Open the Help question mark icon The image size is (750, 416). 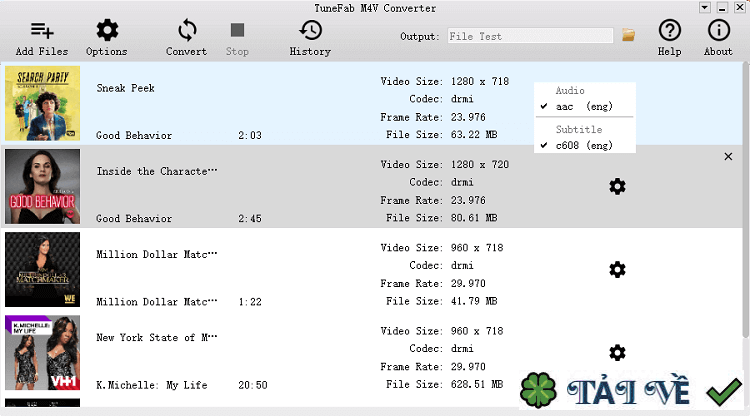click(x=670, y=30)
